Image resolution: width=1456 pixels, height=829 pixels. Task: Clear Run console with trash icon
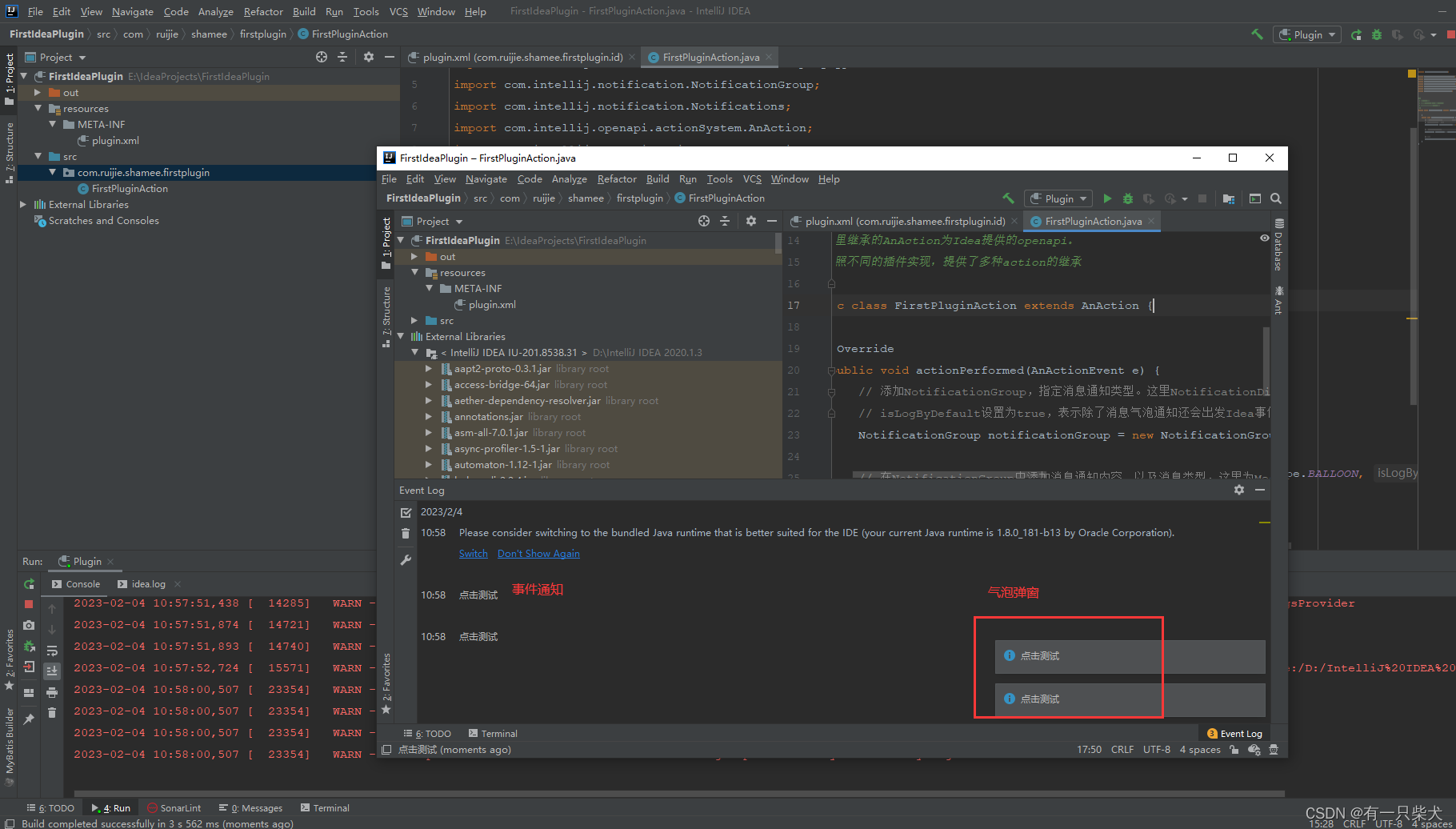(52, 713)
